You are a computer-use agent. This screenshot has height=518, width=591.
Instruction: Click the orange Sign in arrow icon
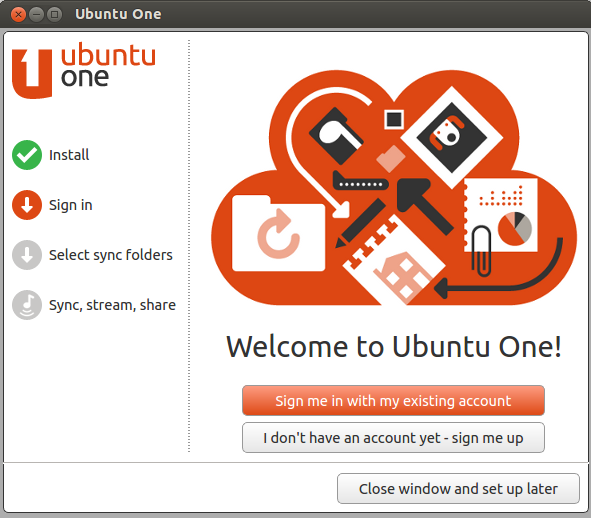pyautogui.click(x=27, y=205)
